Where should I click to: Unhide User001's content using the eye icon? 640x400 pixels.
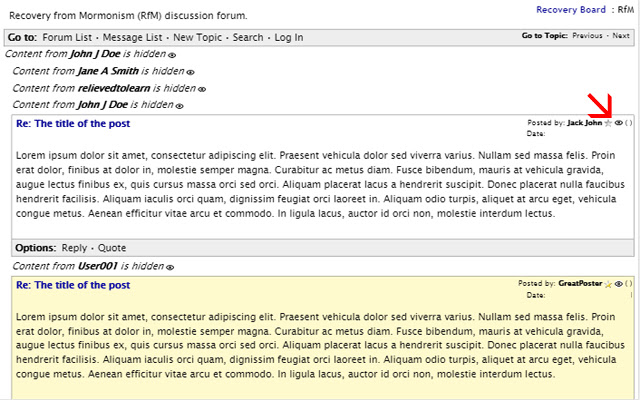pyautogui.click(x=170, y=267)
